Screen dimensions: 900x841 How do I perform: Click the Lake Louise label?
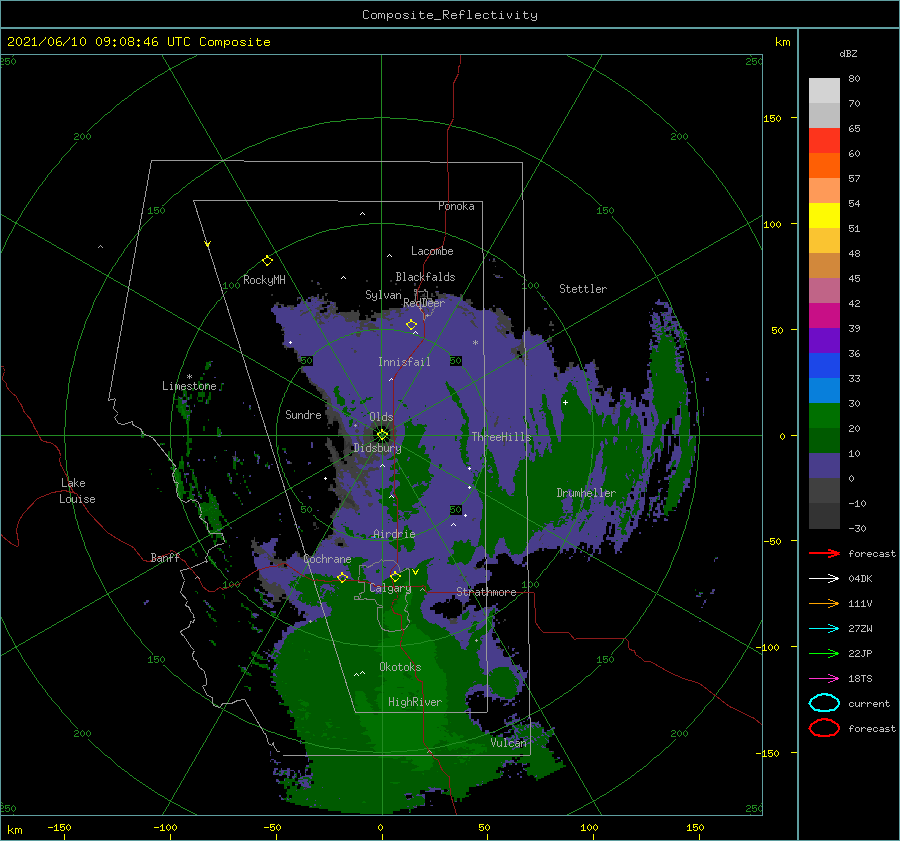click(x=77, y=491)
